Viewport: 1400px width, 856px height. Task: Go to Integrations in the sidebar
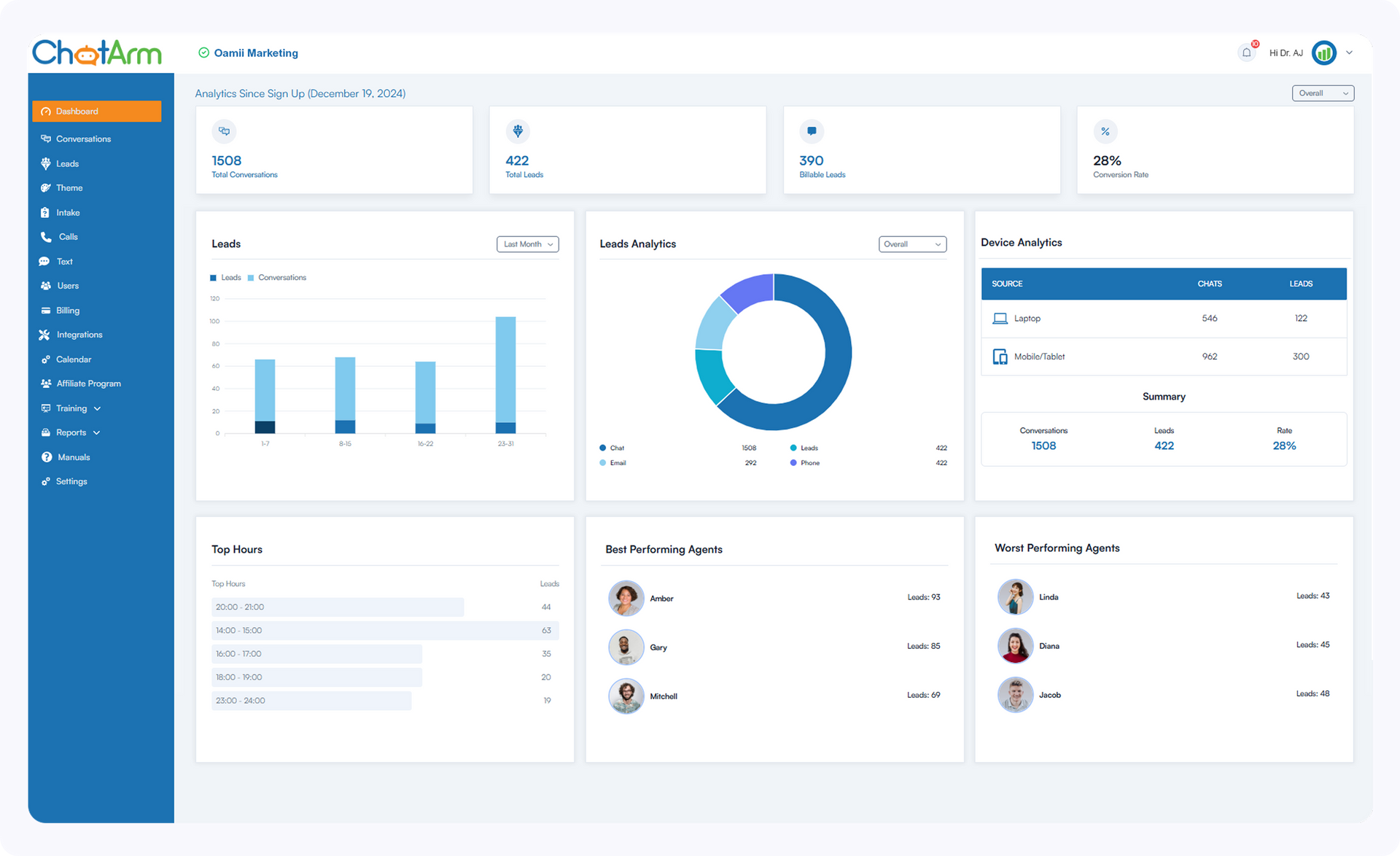pos(79,335)
